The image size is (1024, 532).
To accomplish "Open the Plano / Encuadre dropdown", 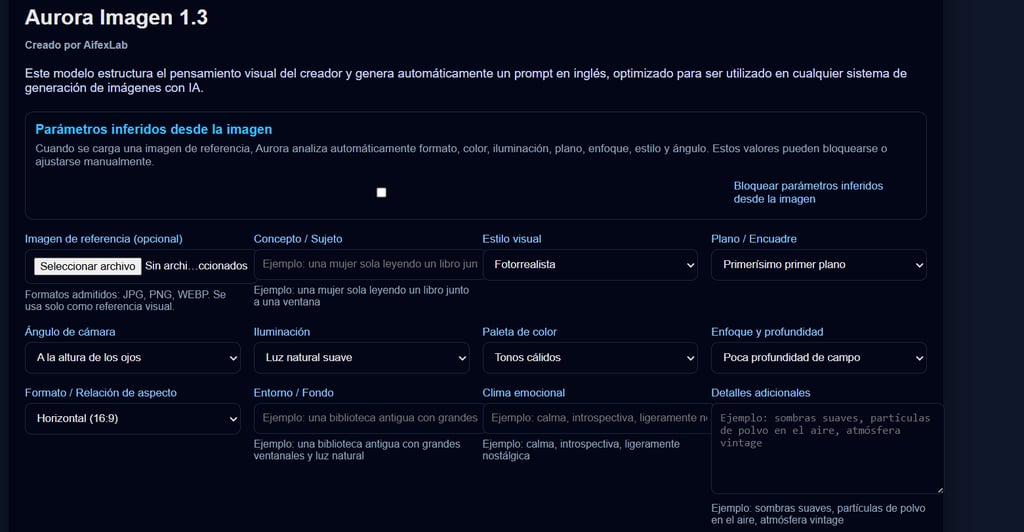I will point(819,264).
